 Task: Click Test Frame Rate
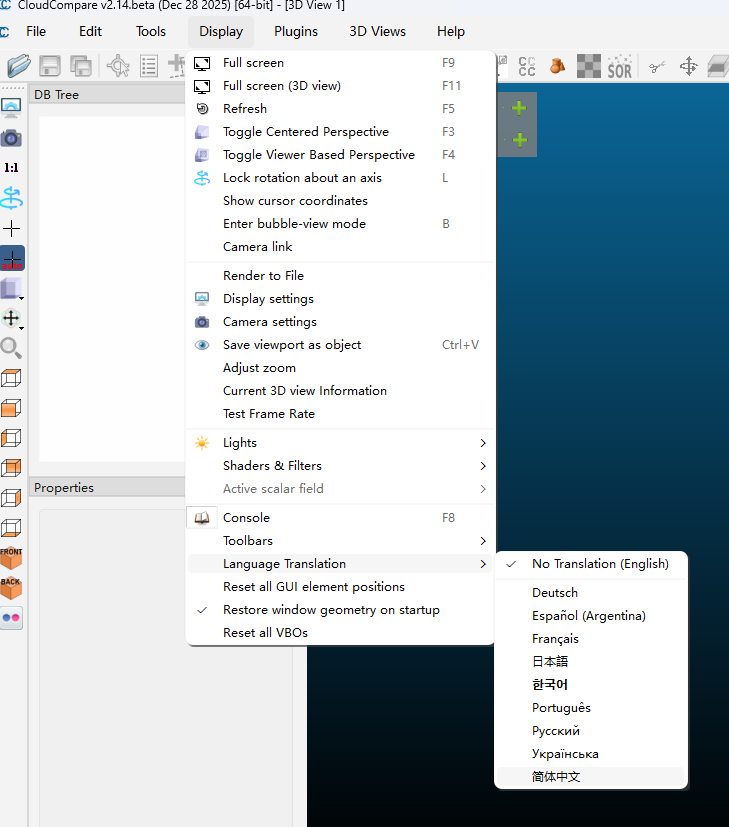pyautogui.click(x=340, y=414)
